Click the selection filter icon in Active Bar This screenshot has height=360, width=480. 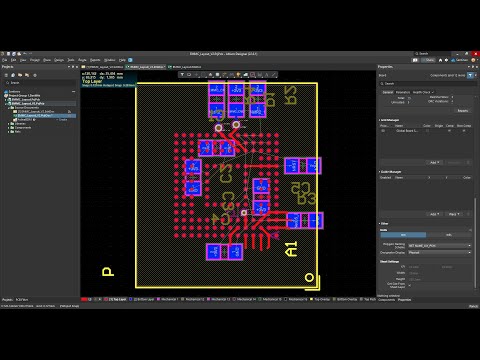182,75
